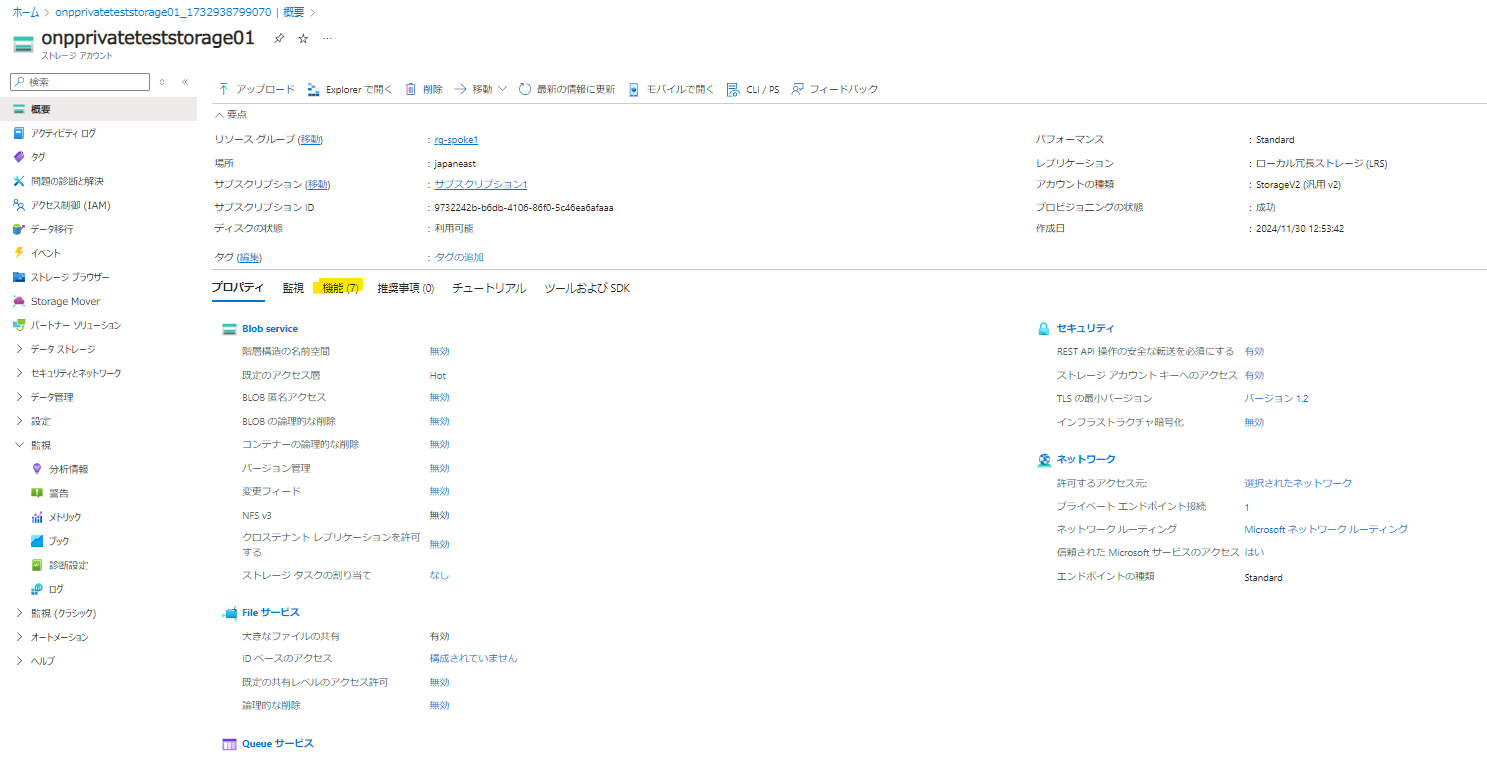Click 編集 link next to タグ
Image resolution: width=1487 pixels, height=757 pixels.
(x=249, y=257)
